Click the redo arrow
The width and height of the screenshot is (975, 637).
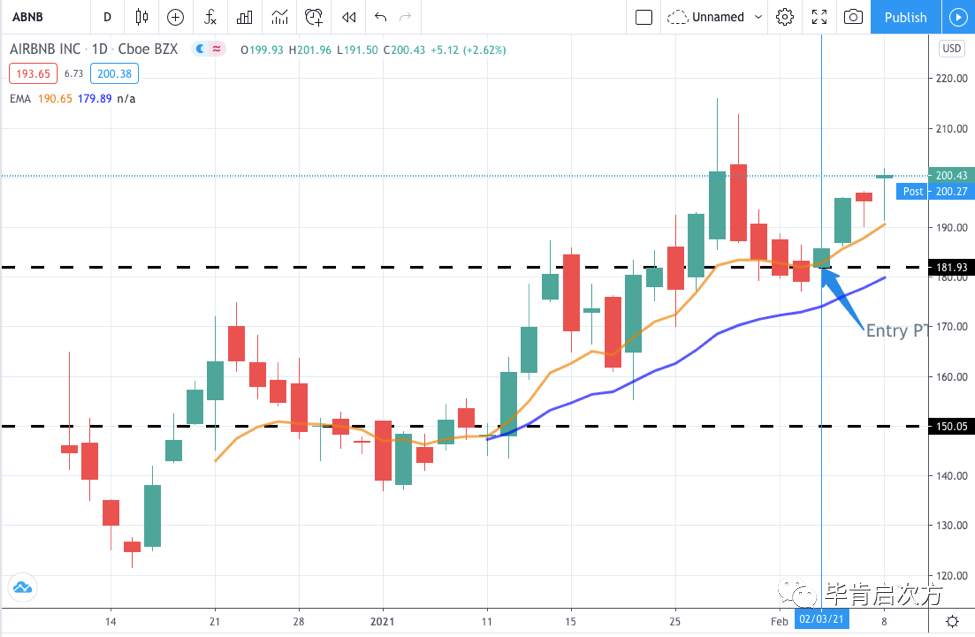pos(405,17)
